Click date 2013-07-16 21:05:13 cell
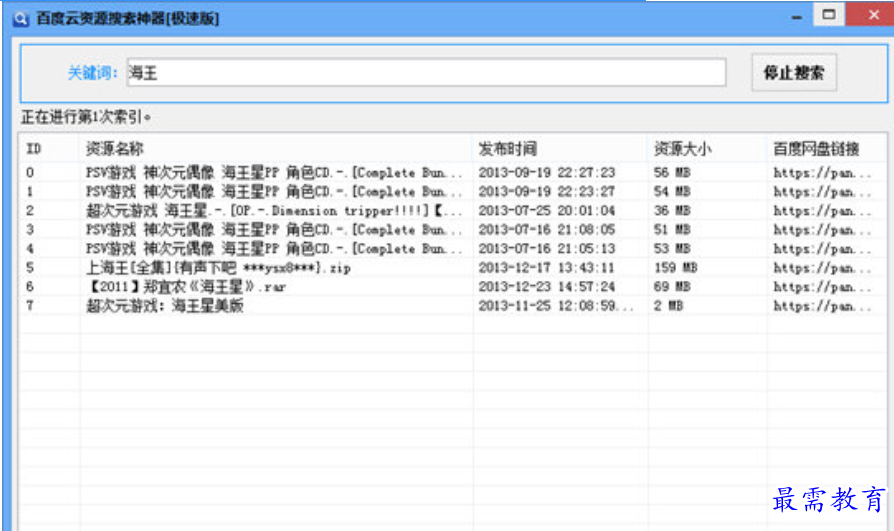 pyautogui.click(x=546, y=249)
